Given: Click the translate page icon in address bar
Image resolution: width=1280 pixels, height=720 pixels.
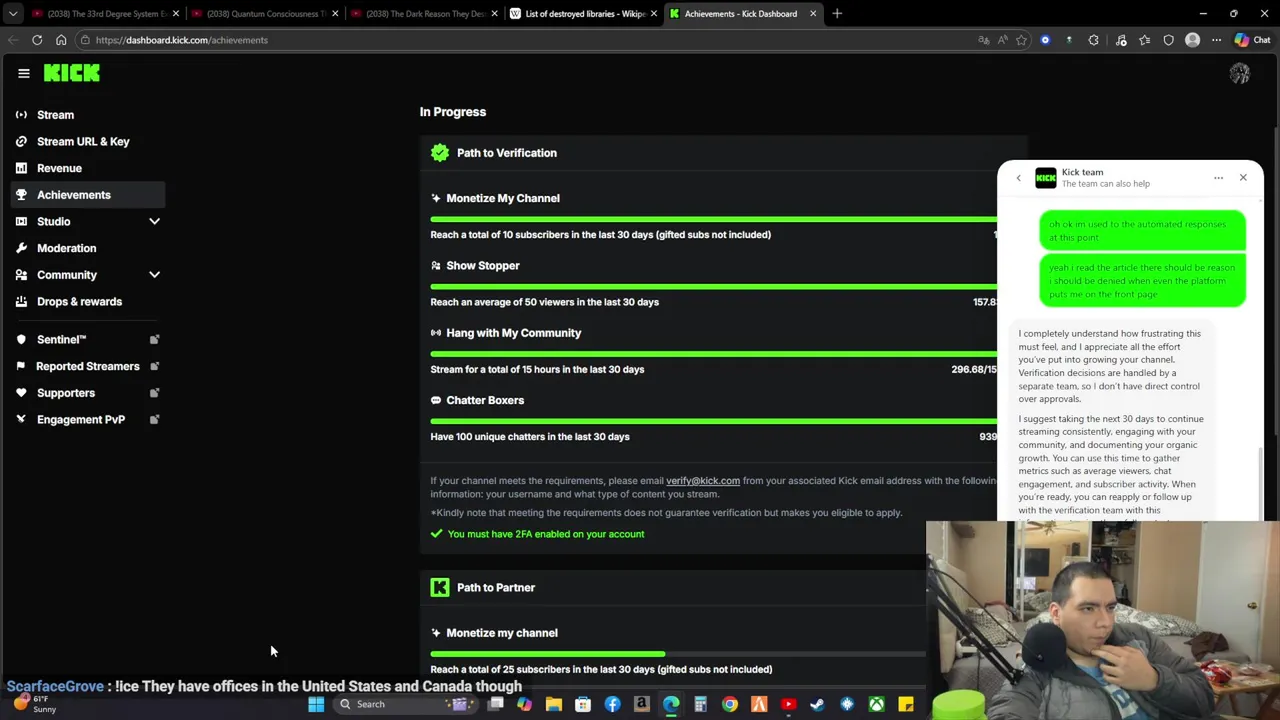Looking at the screenshot, I should pos(984,40).
